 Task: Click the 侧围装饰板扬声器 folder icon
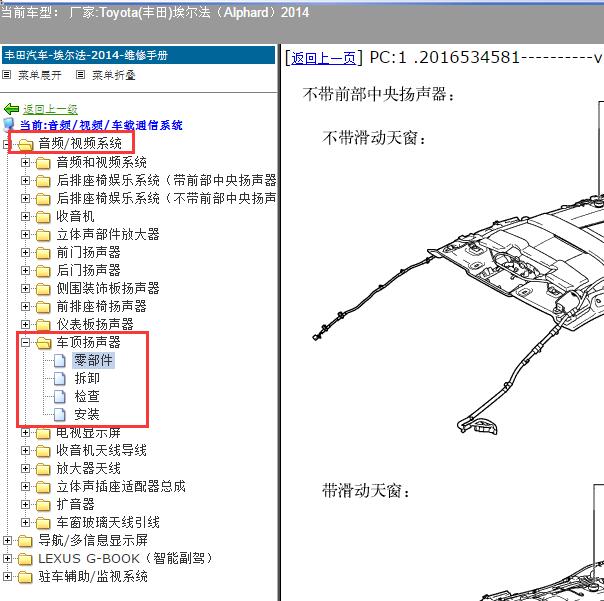point(43,289)
